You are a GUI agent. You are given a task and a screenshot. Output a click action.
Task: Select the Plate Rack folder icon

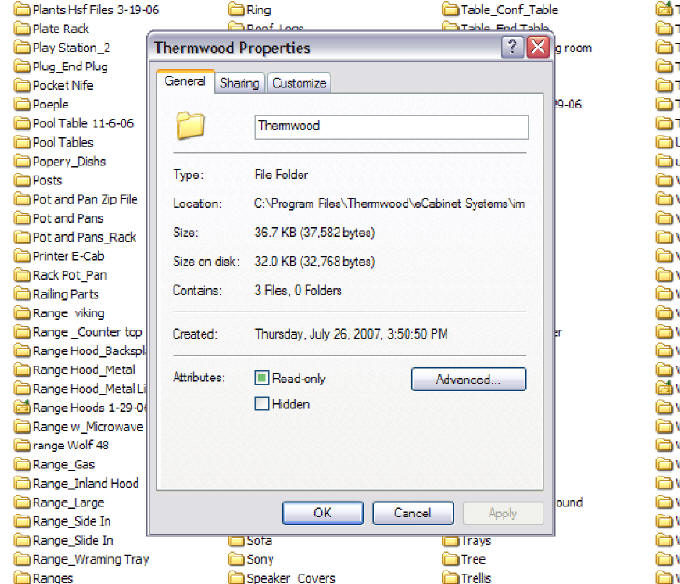coord(22,28)
